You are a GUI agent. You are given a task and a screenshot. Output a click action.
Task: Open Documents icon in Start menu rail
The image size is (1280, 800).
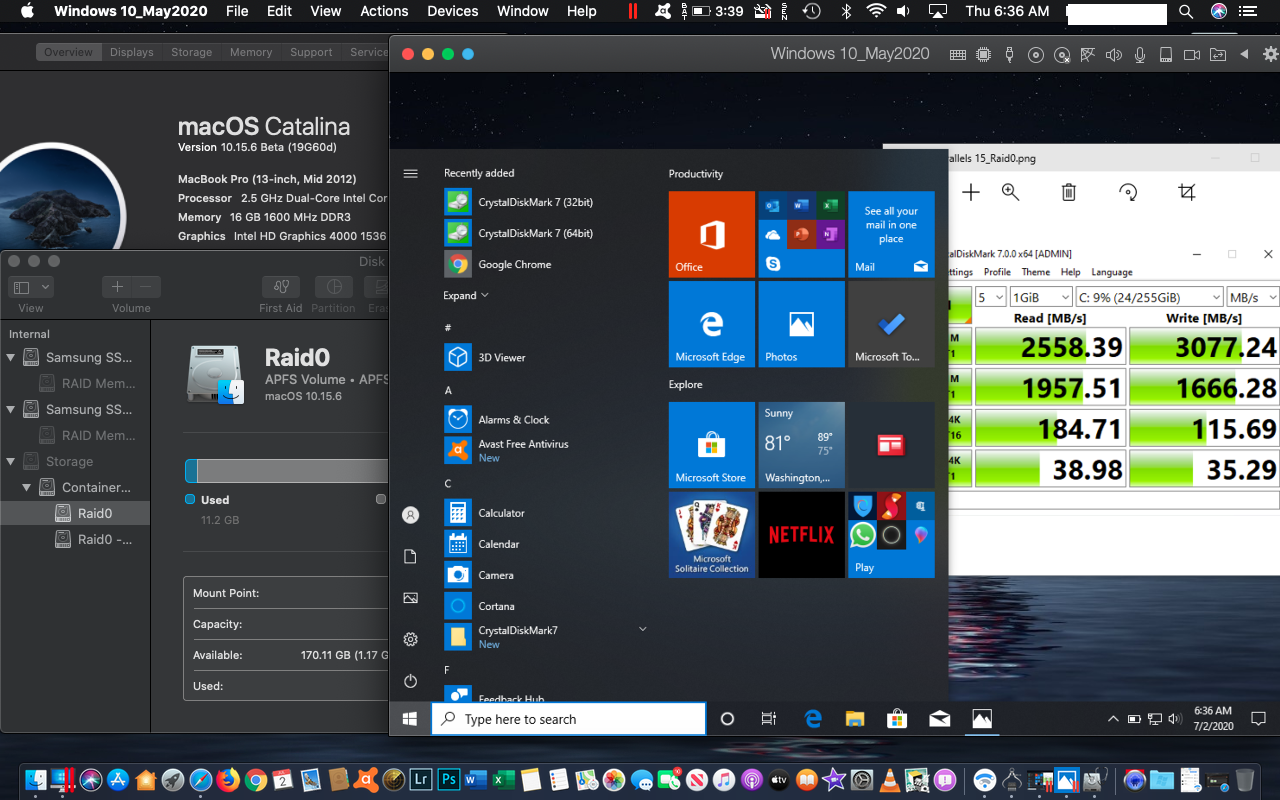pos(410,556)
